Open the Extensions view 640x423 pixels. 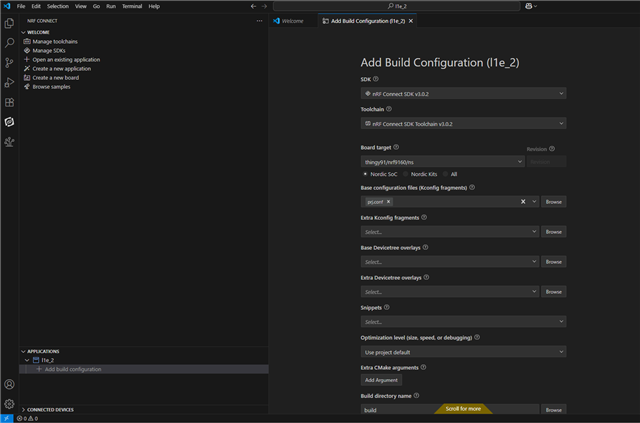pyautogui.click(x=9, y=102)
